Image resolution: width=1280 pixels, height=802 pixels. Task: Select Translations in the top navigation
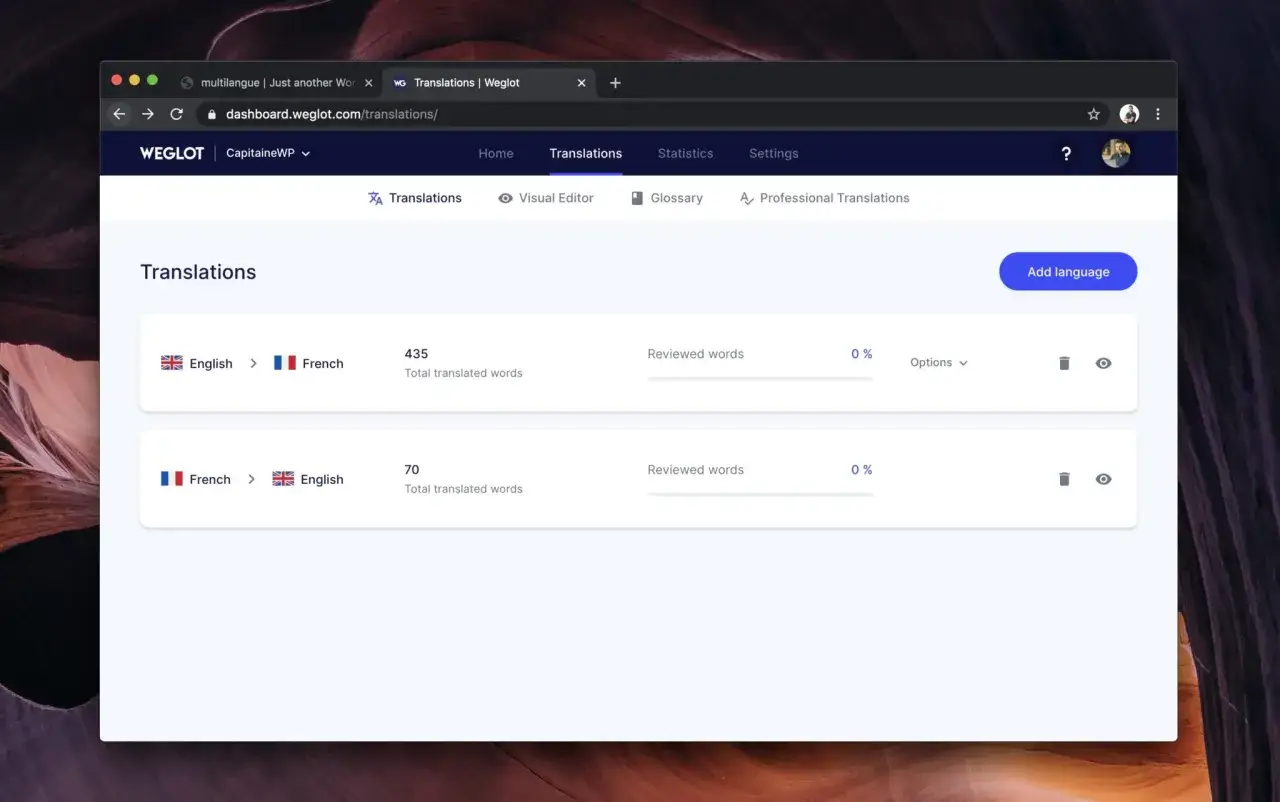(x=586, y=153)
